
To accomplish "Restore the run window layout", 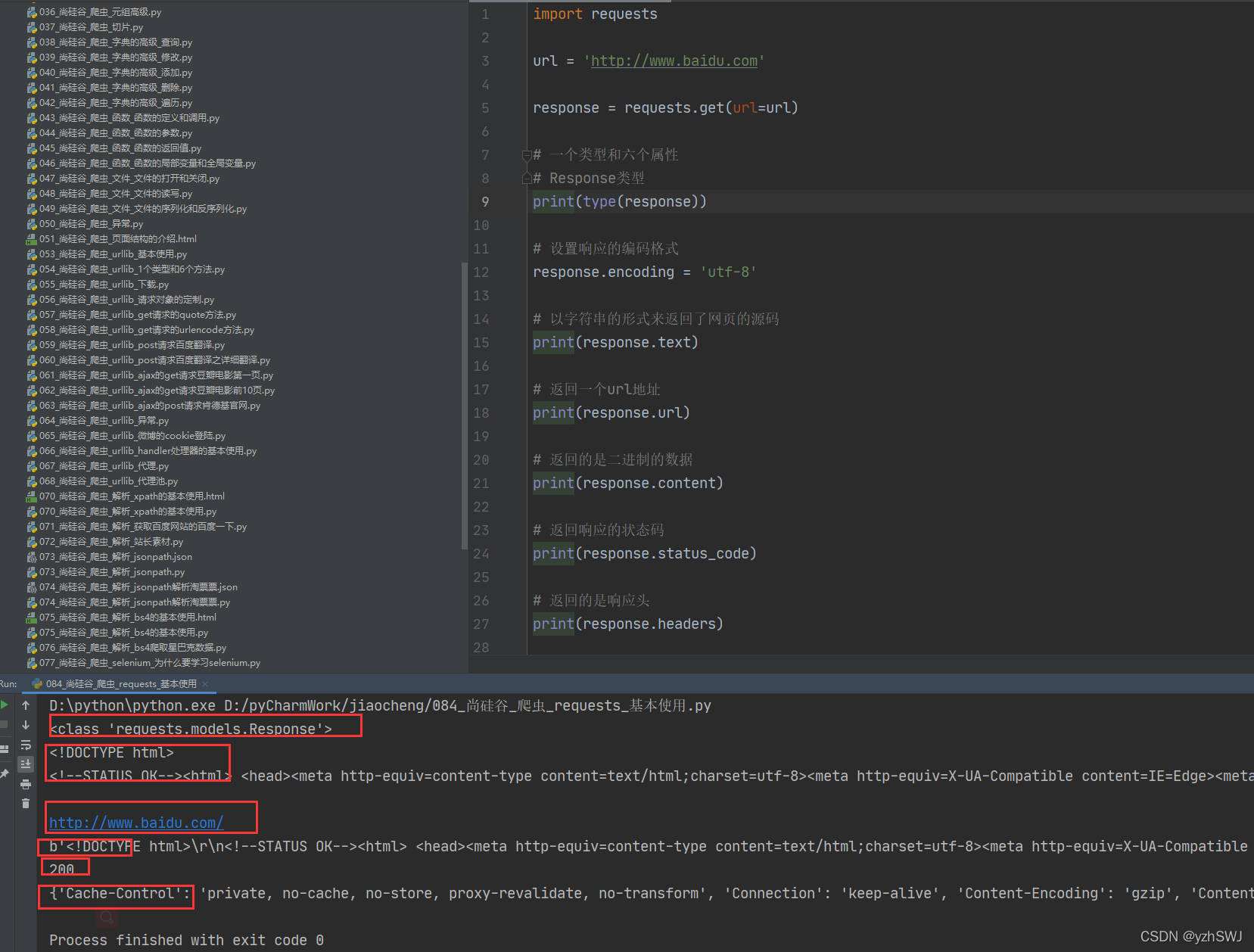I will pyautogui.click(x=5, y=749).
